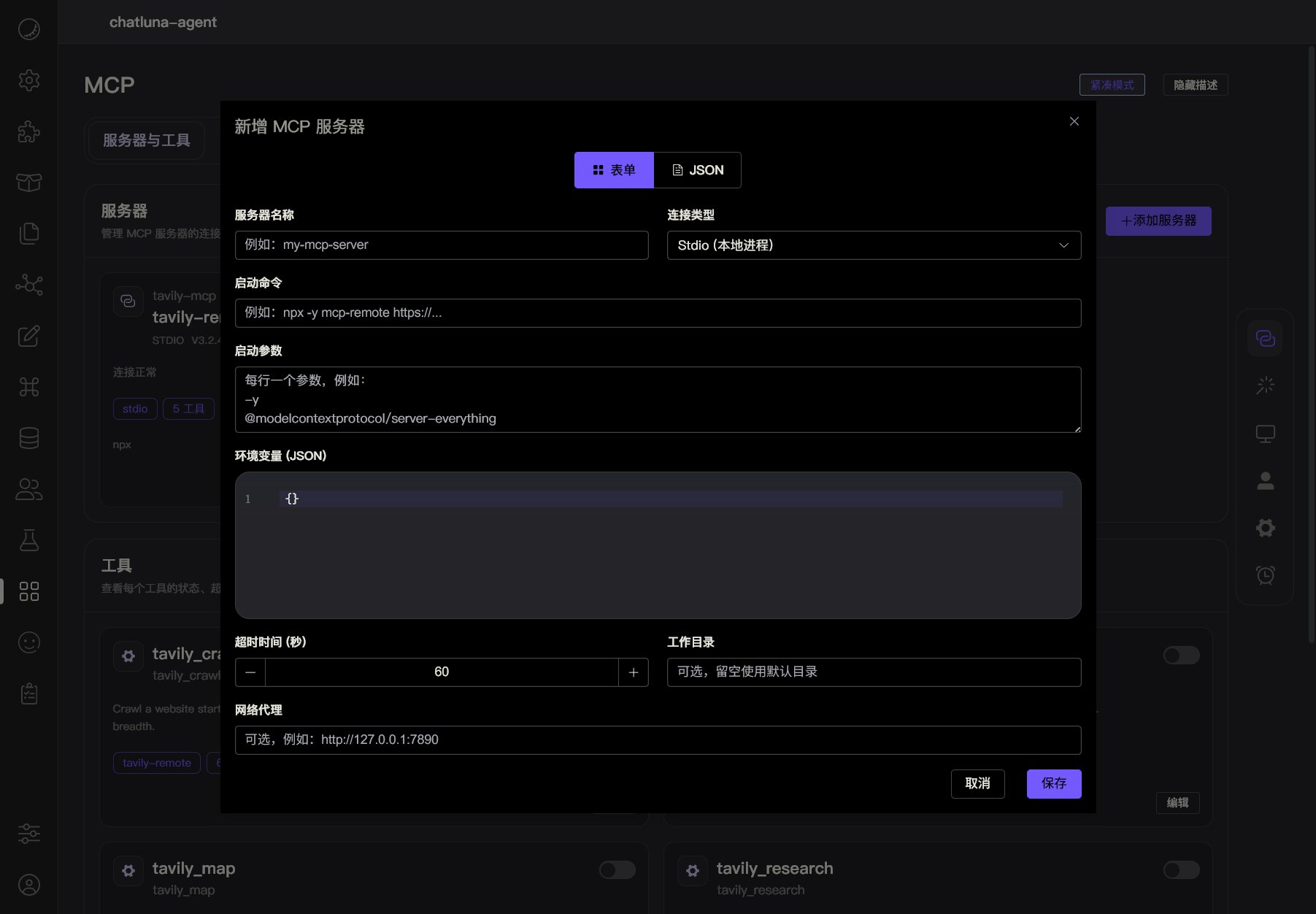
Task: Click the 添加服务器 button
Action: [x=1158, y=220]
